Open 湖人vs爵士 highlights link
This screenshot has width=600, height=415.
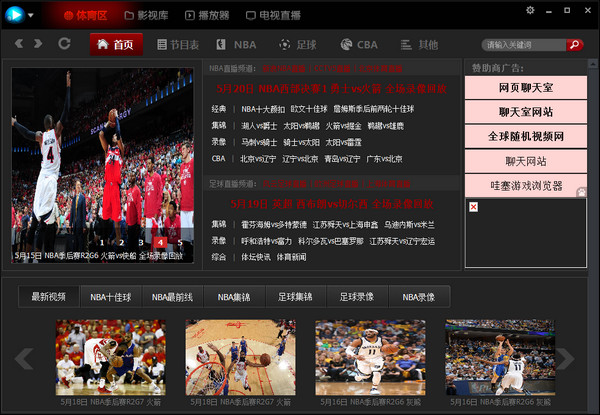pyautogui.click(x=259, y=126)
